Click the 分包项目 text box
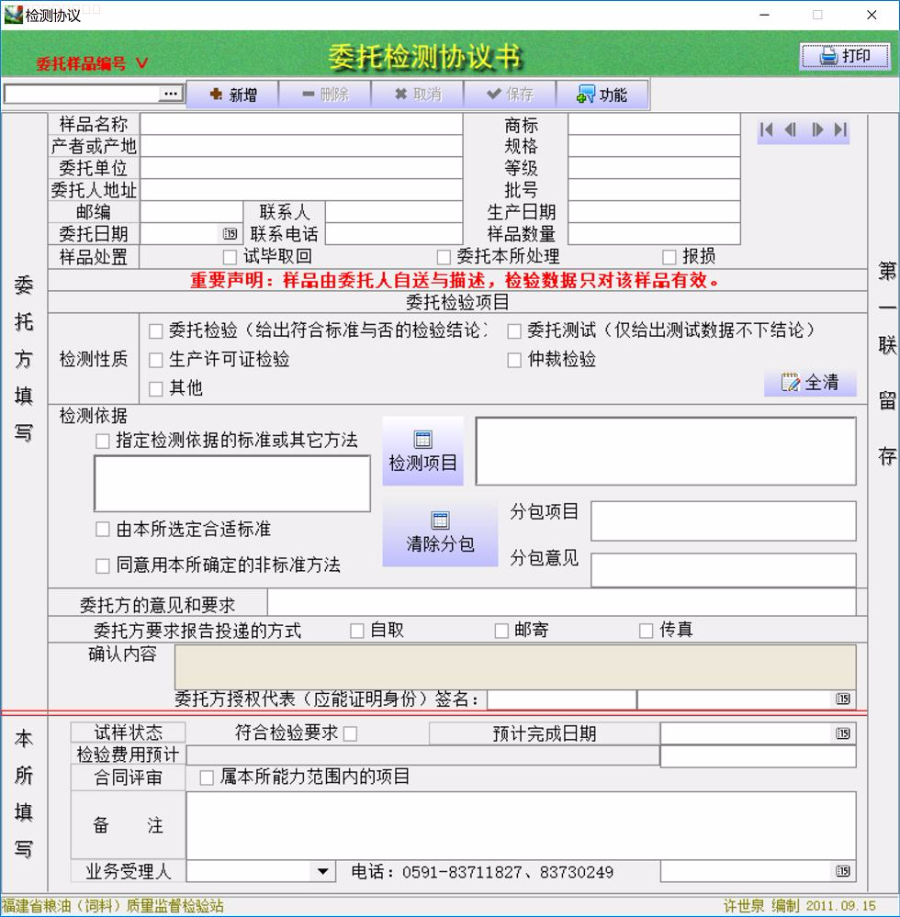This screenshot has height=917, width=900. point(723,520)
